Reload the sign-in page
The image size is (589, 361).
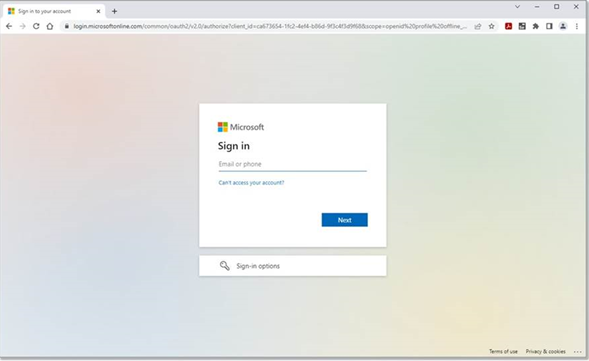coord(36,26)
